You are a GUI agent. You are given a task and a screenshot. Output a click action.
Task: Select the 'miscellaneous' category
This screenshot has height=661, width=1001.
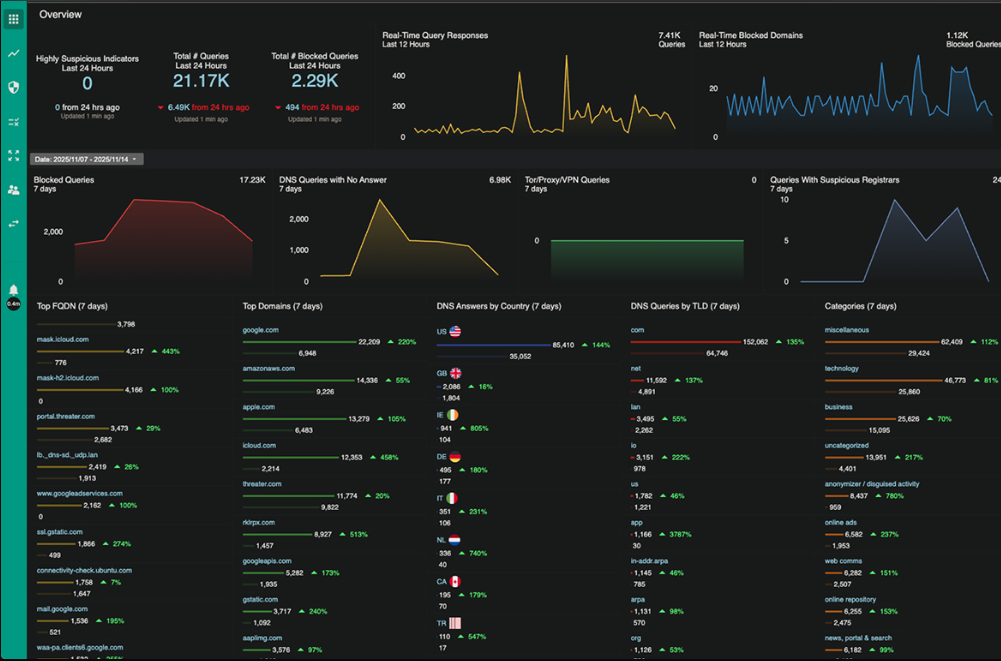point(847,330)
